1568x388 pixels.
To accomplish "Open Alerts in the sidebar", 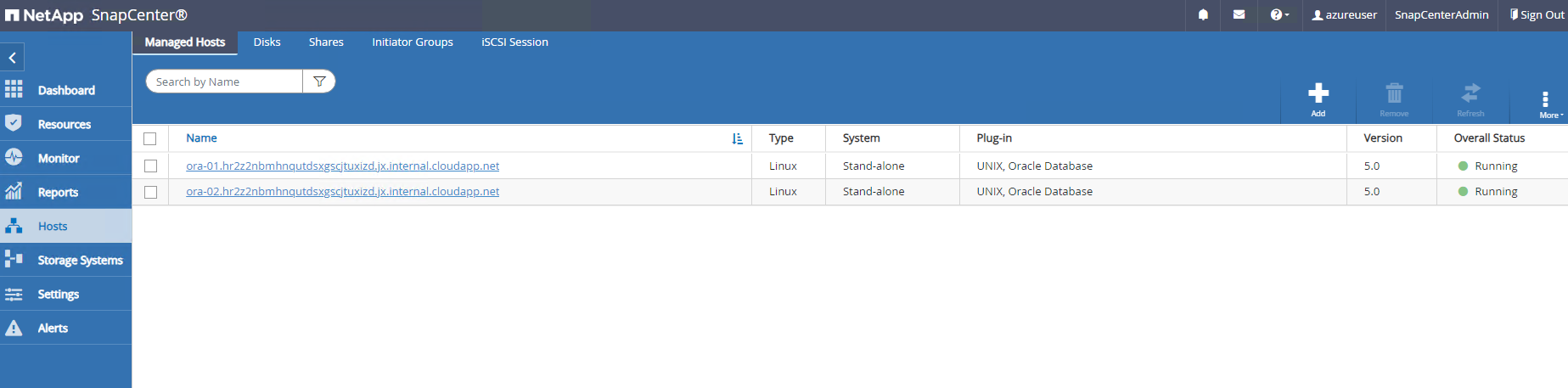I will (53, 328).
